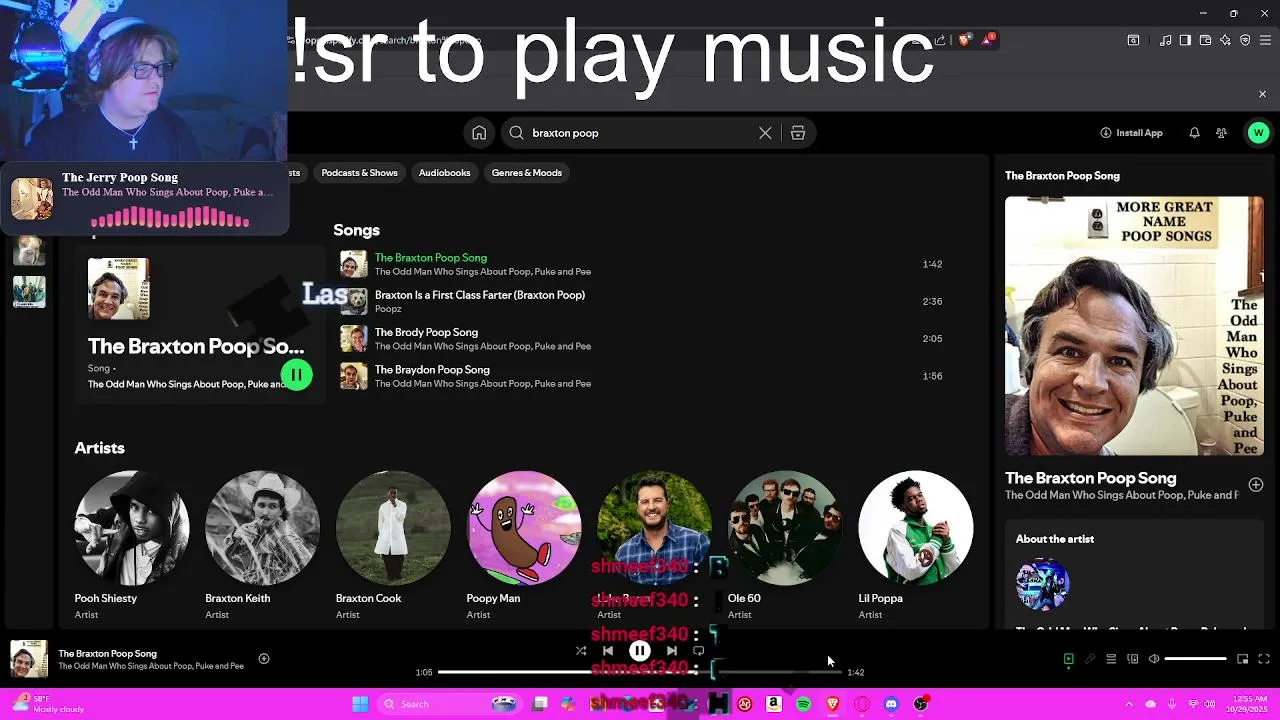Viewport: 1280px width, 720px height.
Task: Open Discord from the taskbar
Action: click(891, 704)
